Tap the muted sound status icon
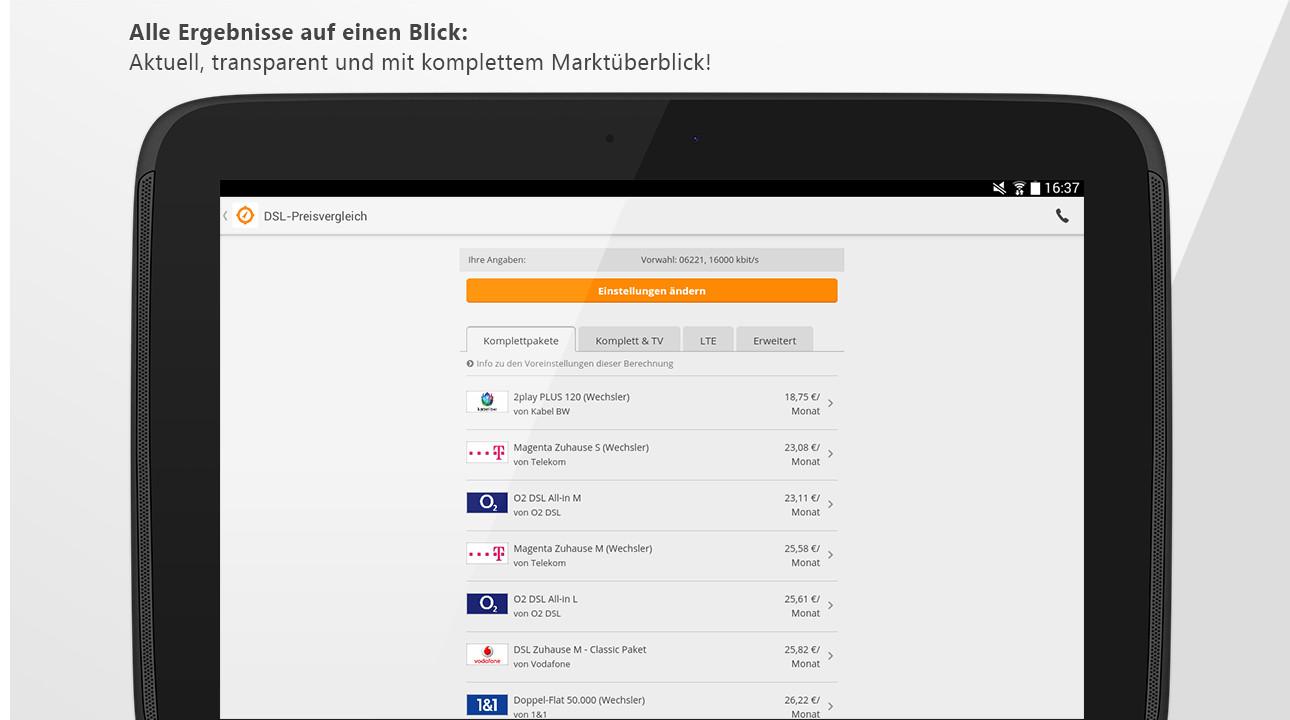The width and height of the screenshot is (1290, 720). click(x=999, y=188)
